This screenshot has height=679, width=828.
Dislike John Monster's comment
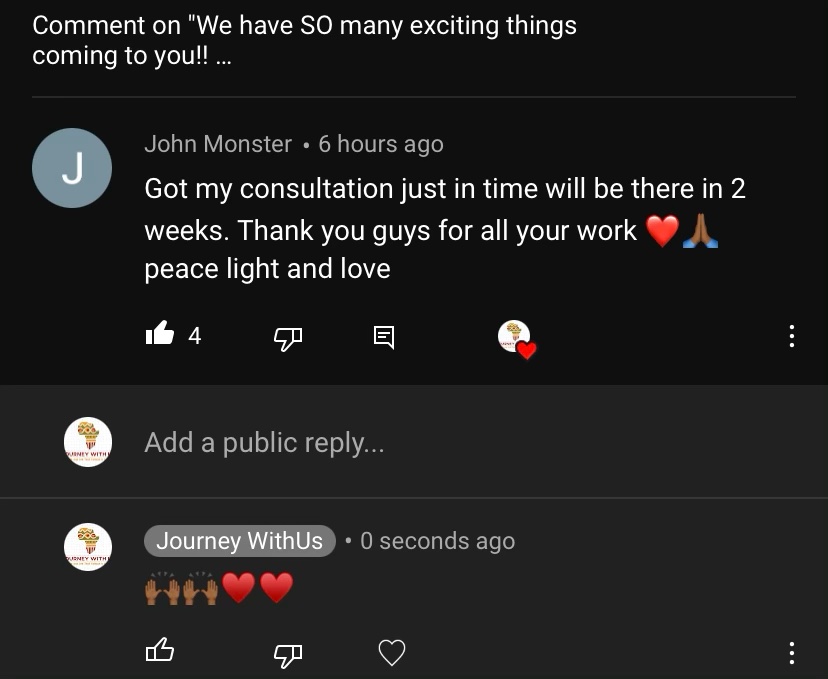[x=288, y=338]
